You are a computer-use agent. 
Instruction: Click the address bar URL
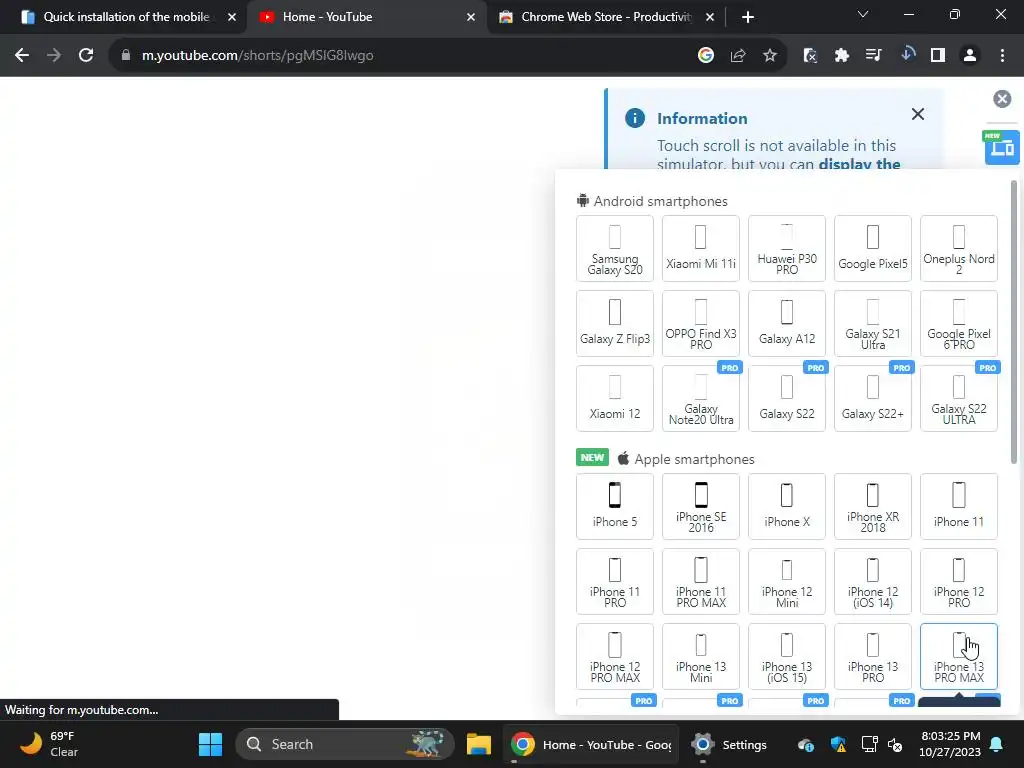coord(257,56)
